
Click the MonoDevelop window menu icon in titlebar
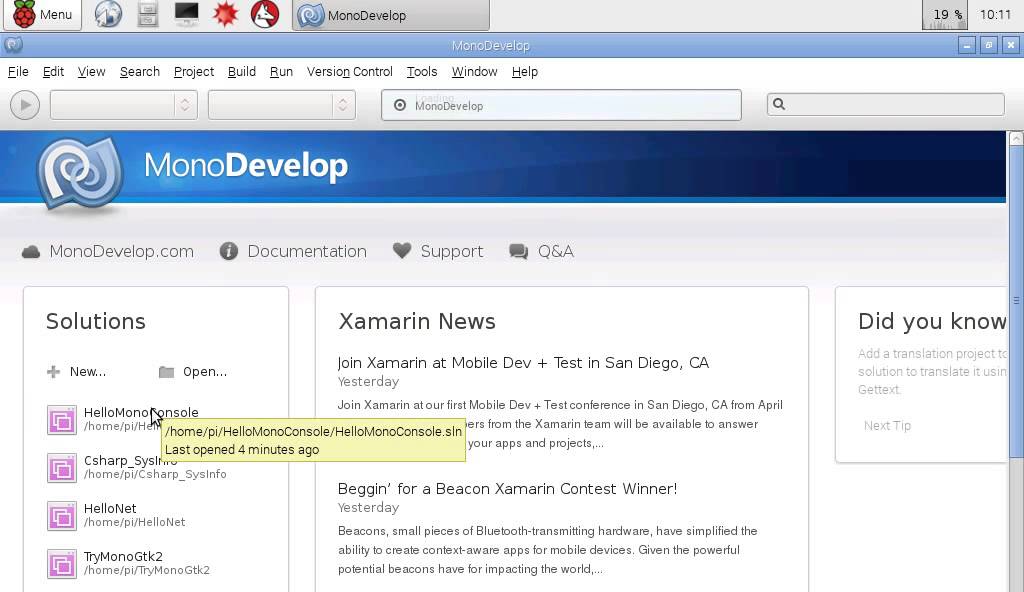pyautogui.click(x=13, y=45)
